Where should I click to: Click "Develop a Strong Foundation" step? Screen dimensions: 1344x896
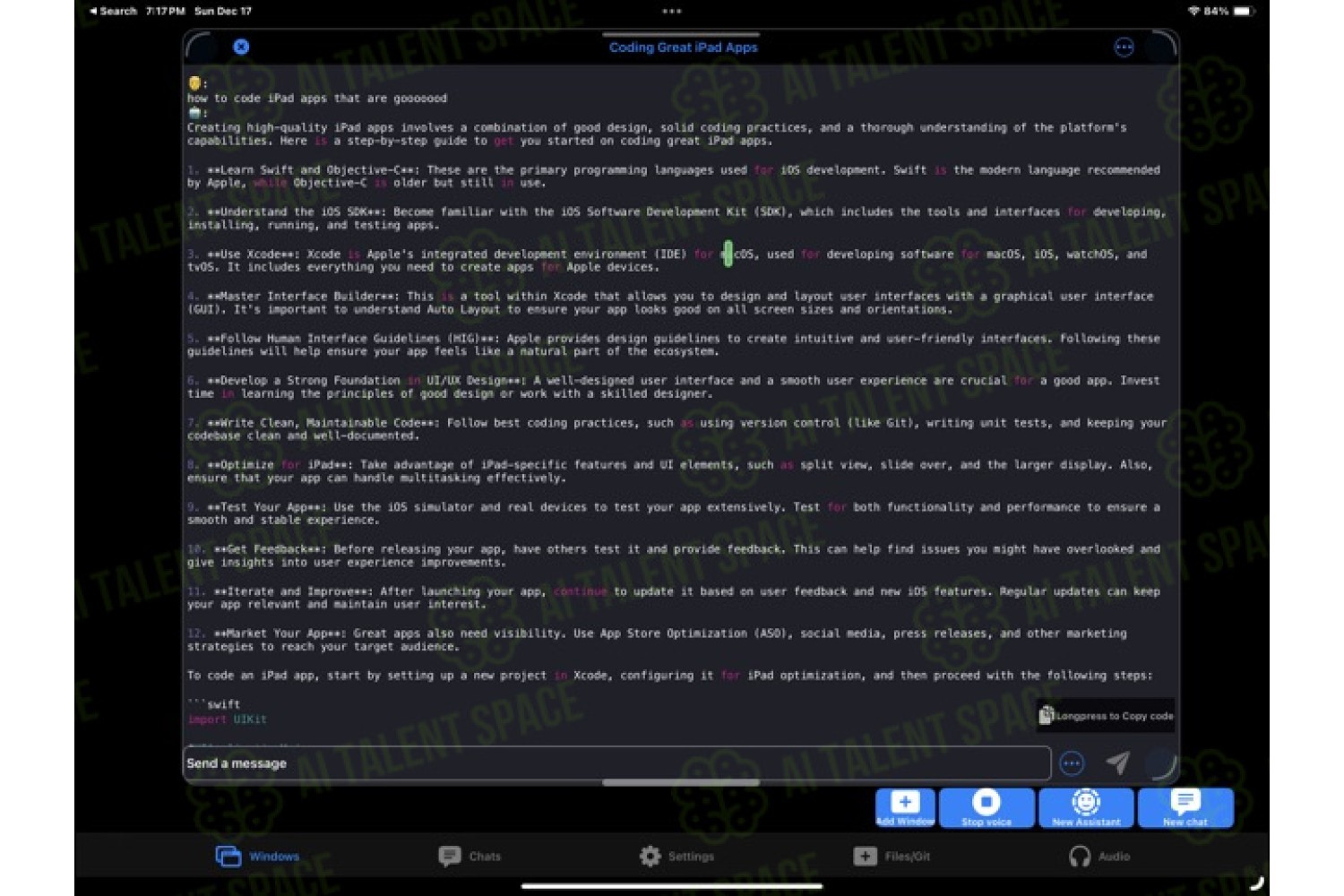click(x=674, y=387)
